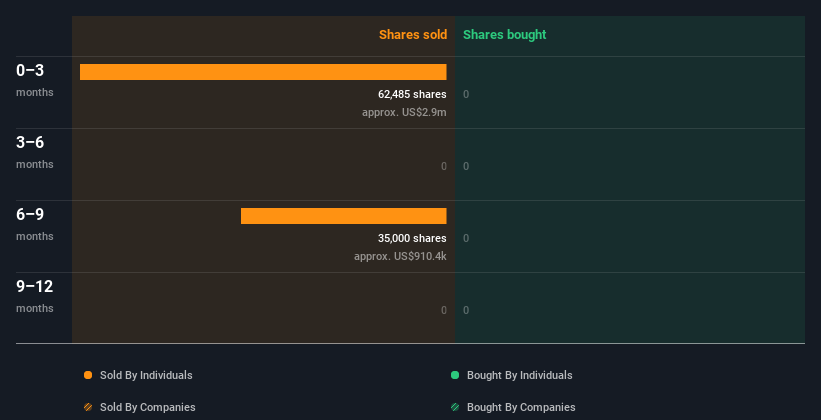Click the '62,485 shares' value
This screenshot has height=420, width=821.
412,94
